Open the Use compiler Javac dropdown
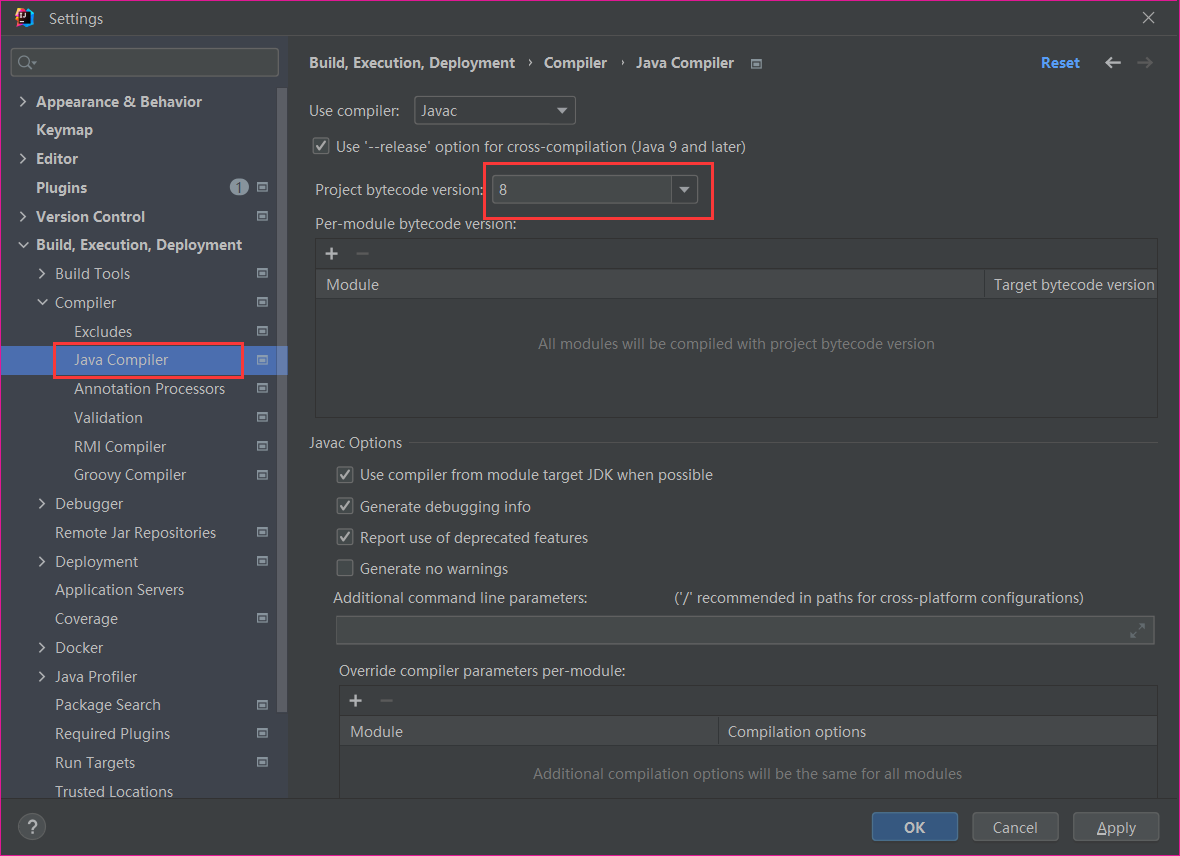This screenshot has width=1180, height=856. pyautogui.click(x=494, y=111)
